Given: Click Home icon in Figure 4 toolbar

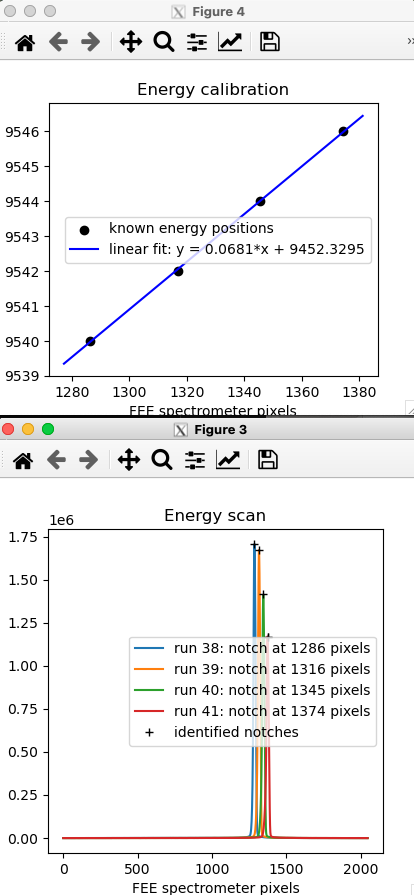Looking at the screenshot, I should pos(25,42).
